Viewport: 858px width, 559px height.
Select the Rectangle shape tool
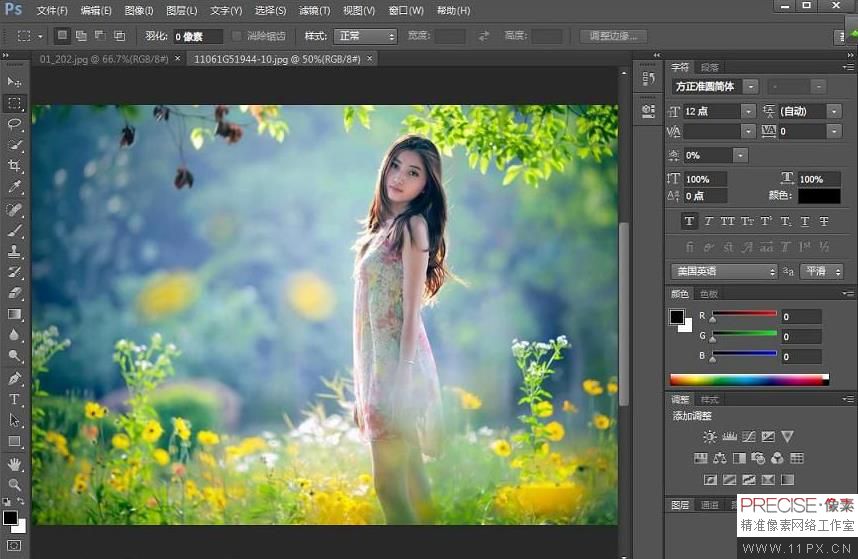(x=14, y=441)
